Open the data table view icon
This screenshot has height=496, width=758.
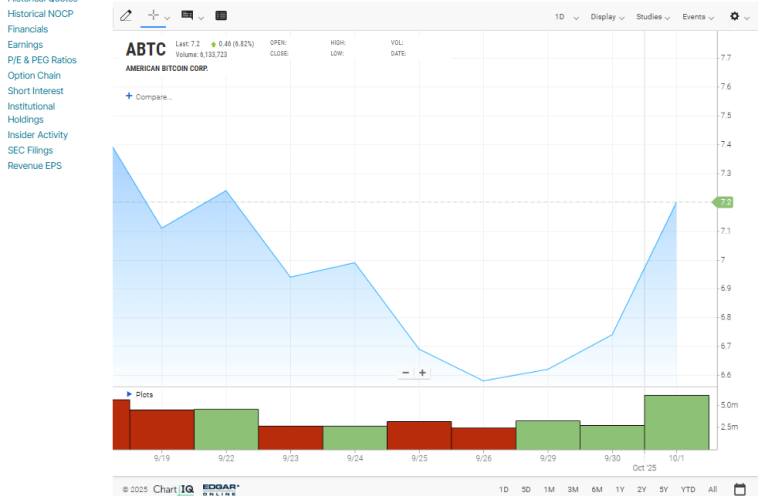pyautogui.click(x=221, y=16)
